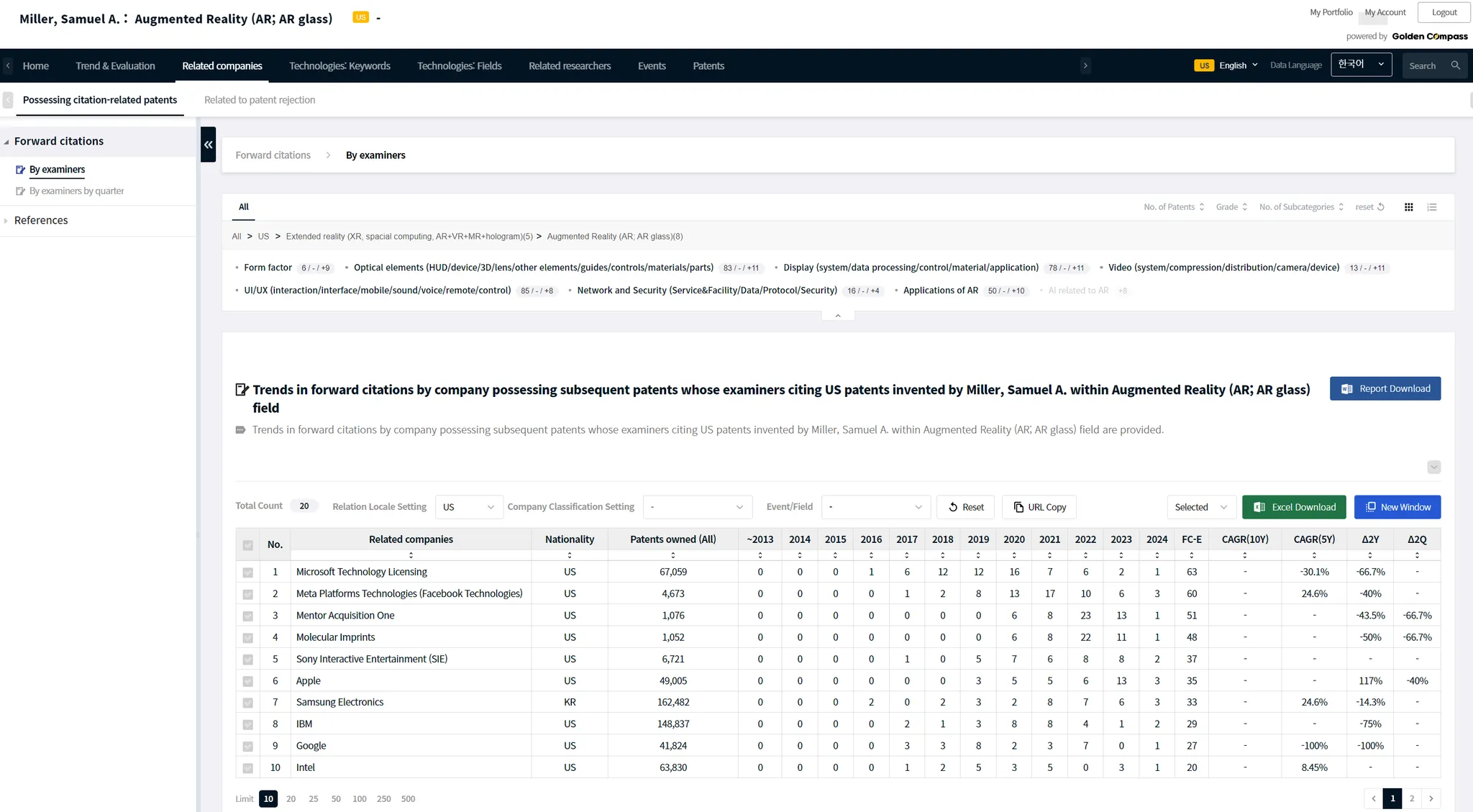Open Company Classification Setting dropdown
This screenshot has height=812, width=1473.
(x=696, y=507)
